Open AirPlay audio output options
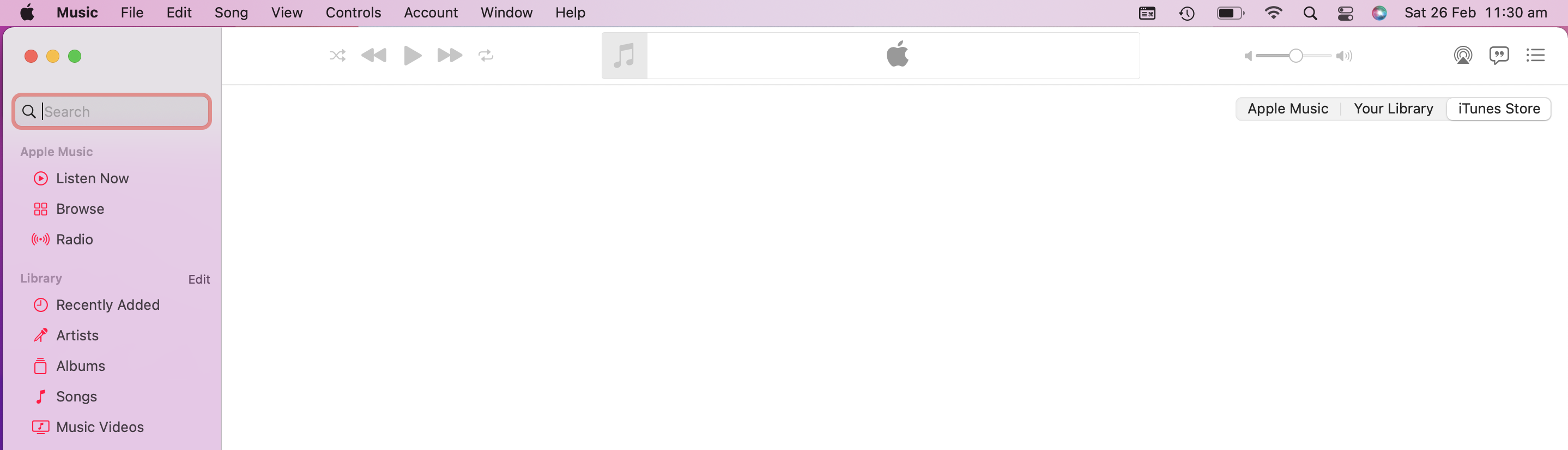This screenshot has height=450, width=1568. (x=1463, y=56)
